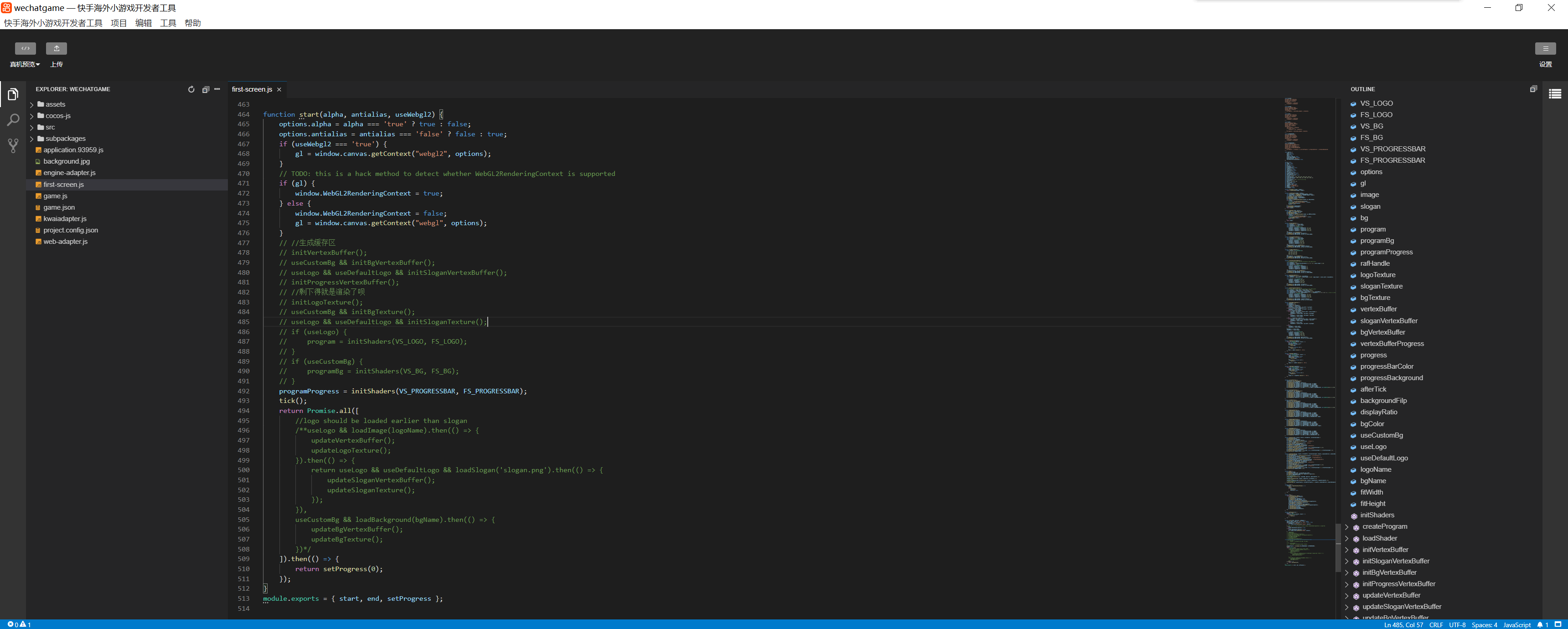Click the real-device preview code icon
Screen dimensions: 1568x629
[25, 48]
